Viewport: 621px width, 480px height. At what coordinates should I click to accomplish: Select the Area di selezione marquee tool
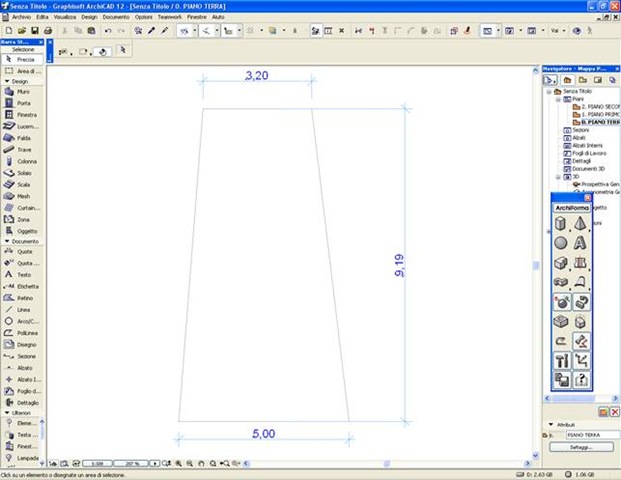pos(23,71)
